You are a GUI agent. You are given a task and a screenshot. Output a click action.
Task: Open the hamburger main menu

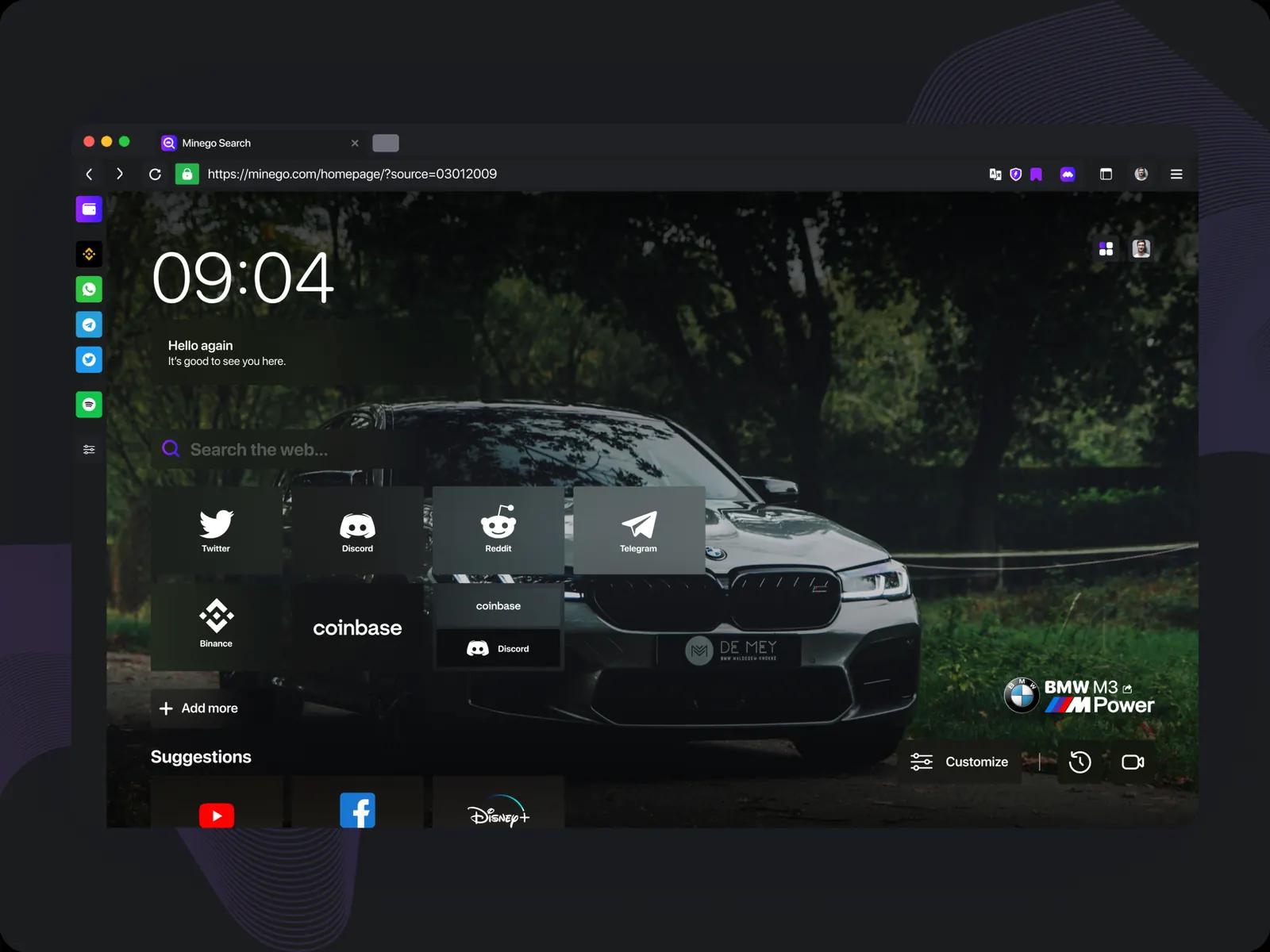coord(1176,175)
